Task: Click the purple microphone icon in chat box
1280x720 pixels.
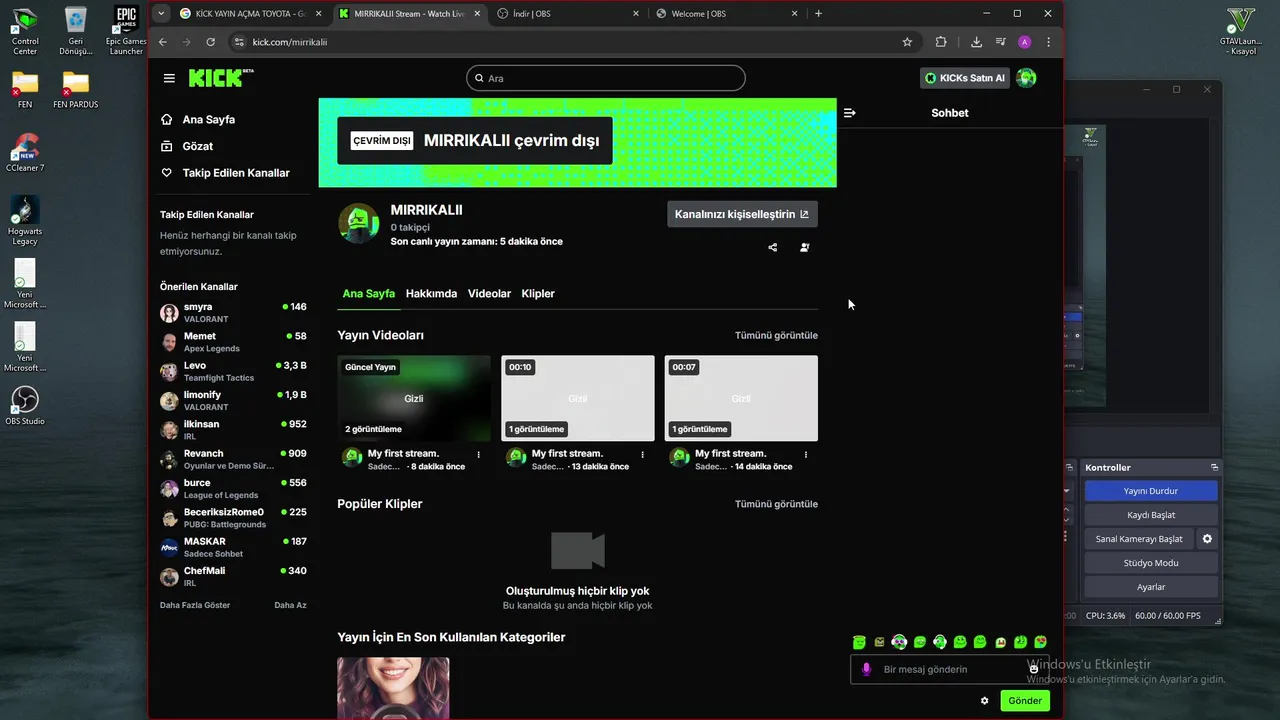Action: coord(867,669)
